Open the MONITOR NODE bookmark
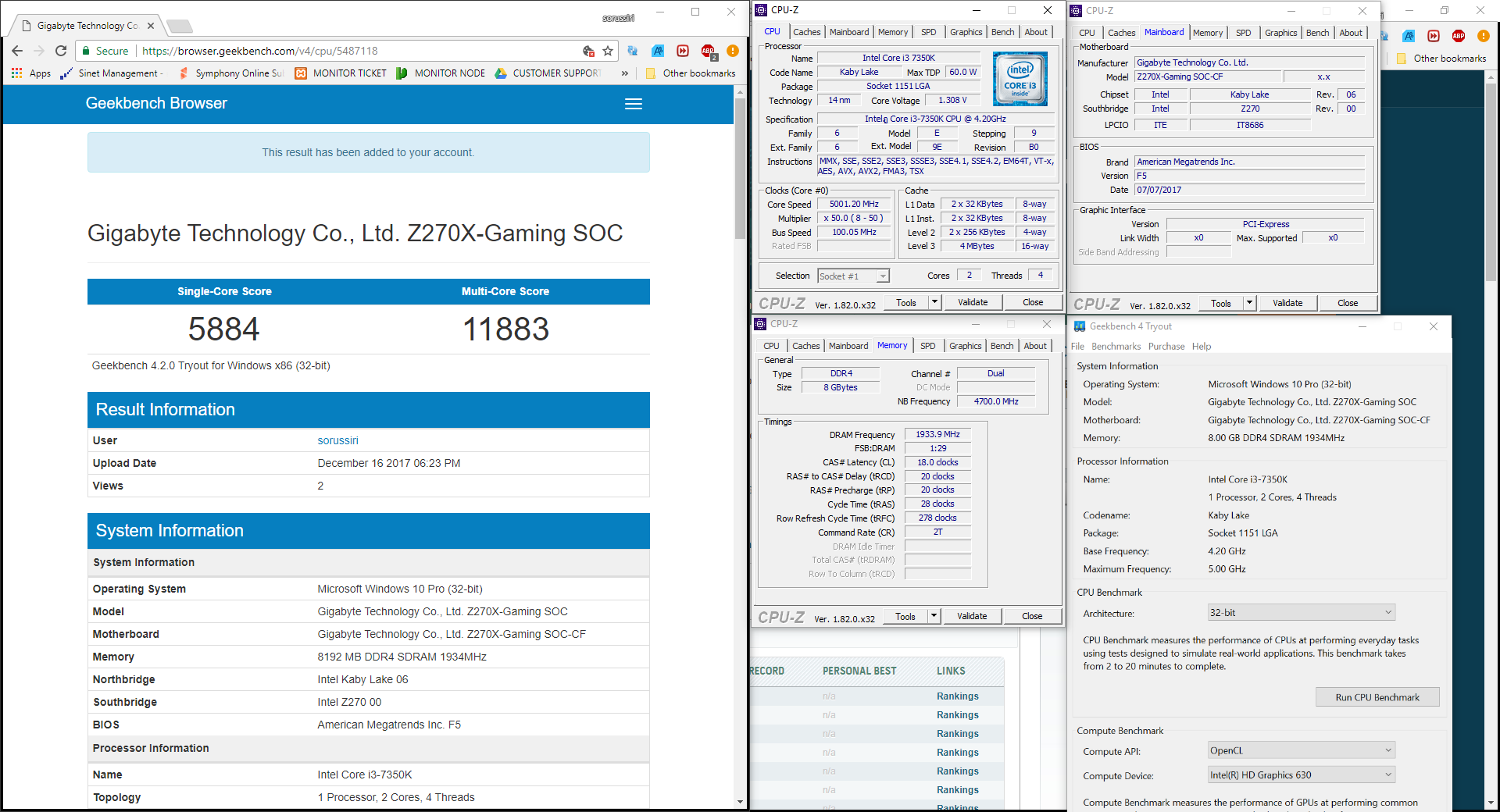This screenshot has width=1500, height=812. tap(441, 73)
